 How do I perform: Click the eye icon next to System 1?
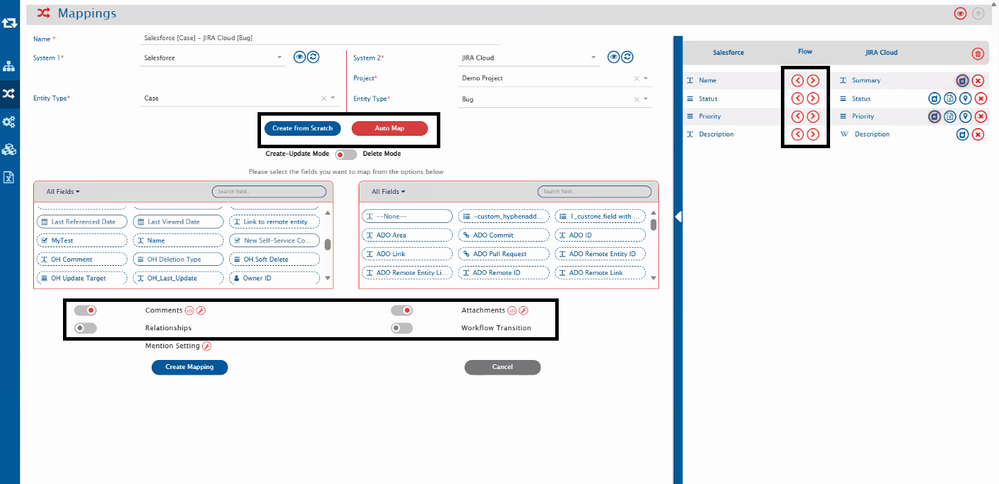(299, 57)
